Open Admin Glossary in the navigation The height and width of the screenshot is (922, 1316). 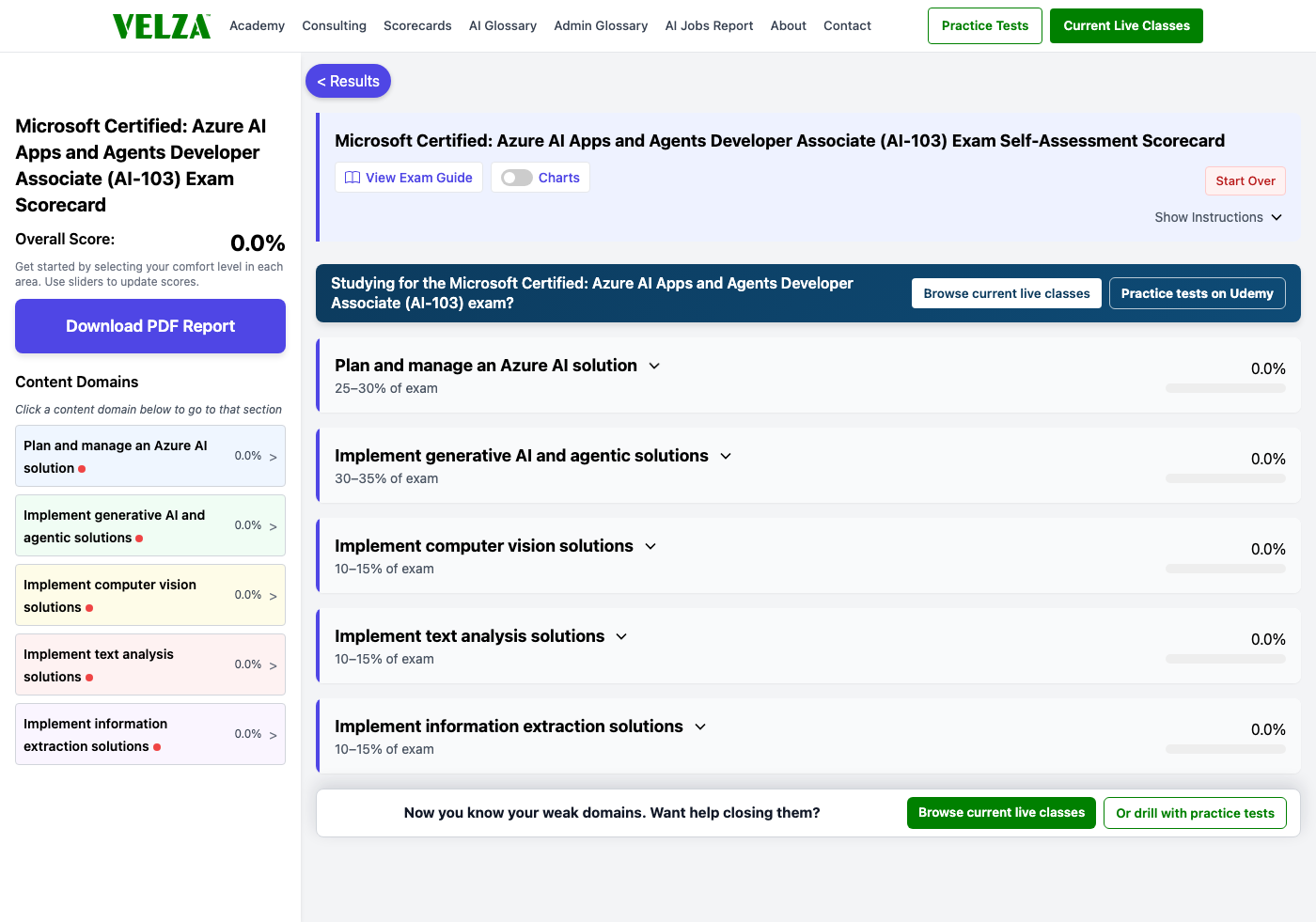(601, 25)
